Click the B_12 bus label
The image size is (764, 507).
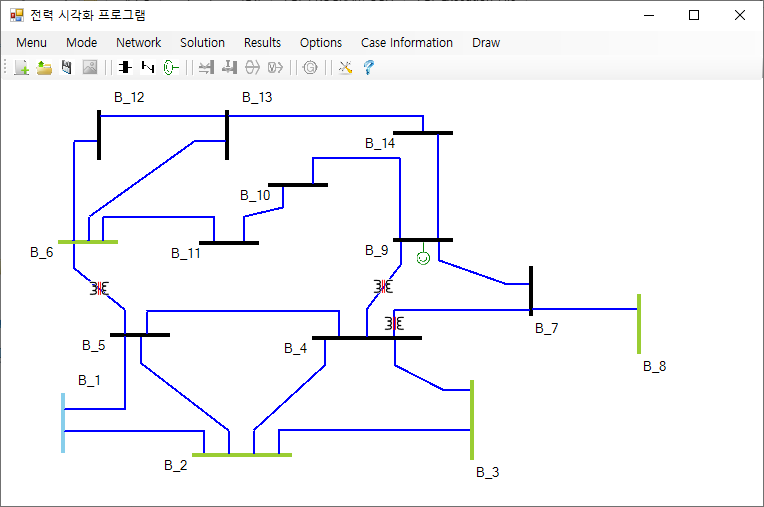129,97
